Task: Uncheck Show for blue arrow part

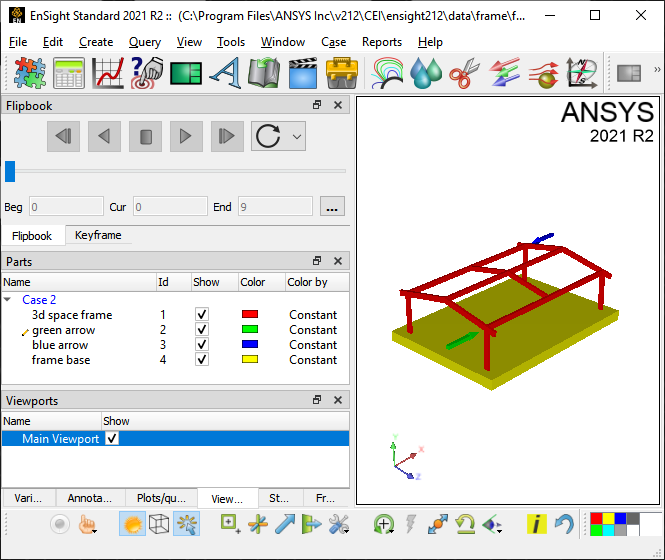Action: point(202,344)
